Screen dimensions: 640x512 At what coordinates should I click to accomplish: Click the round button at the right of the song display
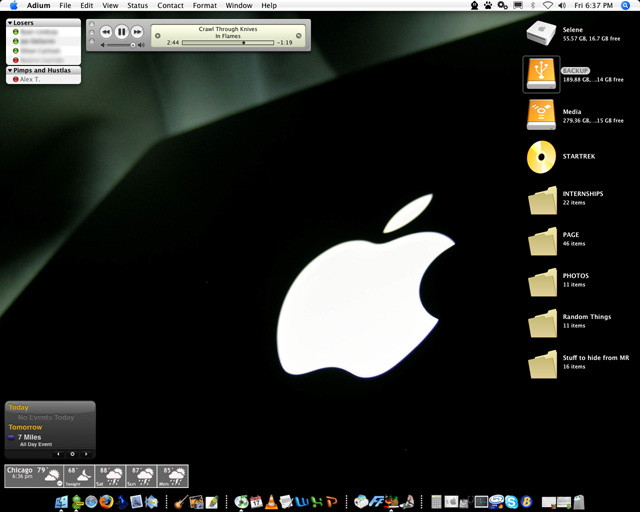(298, 36)
